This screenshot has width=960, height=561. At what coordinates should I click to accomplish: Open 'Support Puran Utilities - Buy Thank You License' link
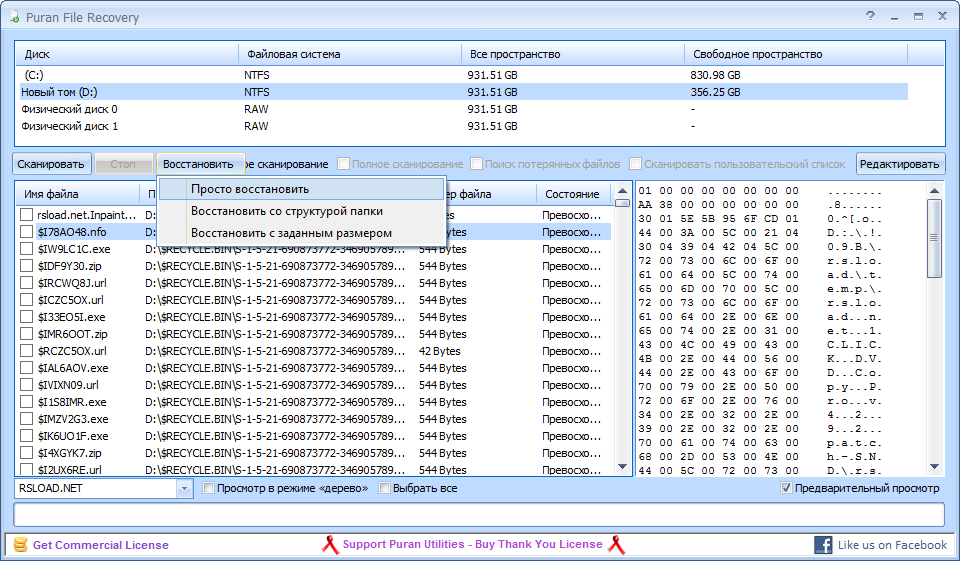click(473, 544)
